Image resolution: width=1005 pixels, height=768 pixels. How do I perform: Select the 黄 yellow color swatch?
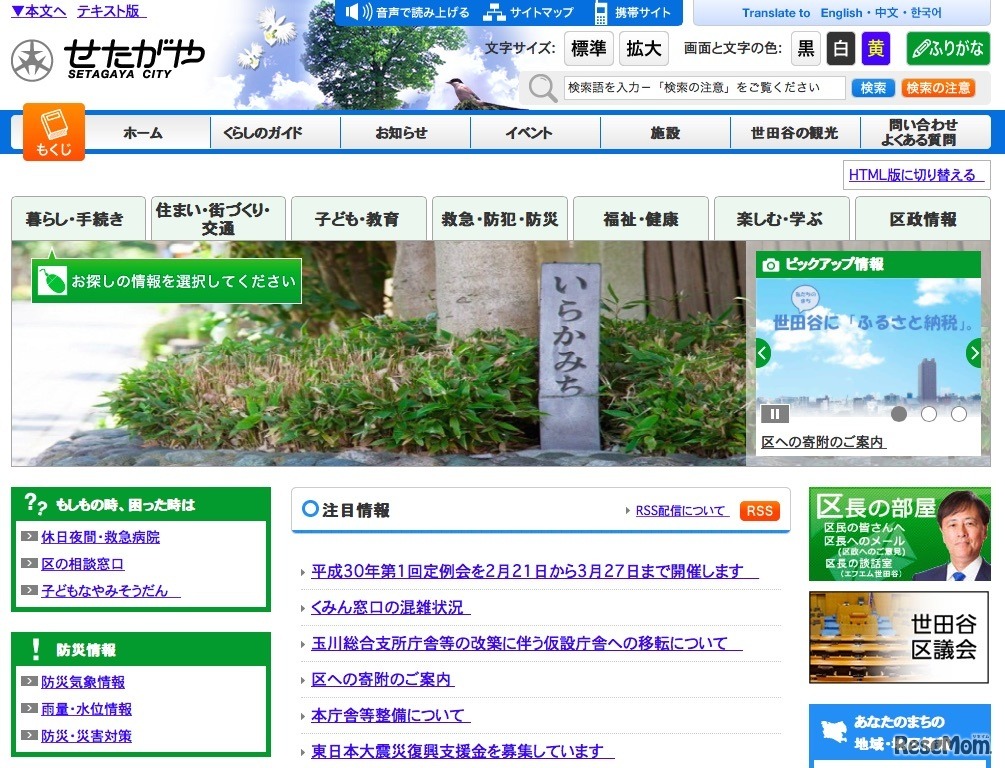[875, 48]
